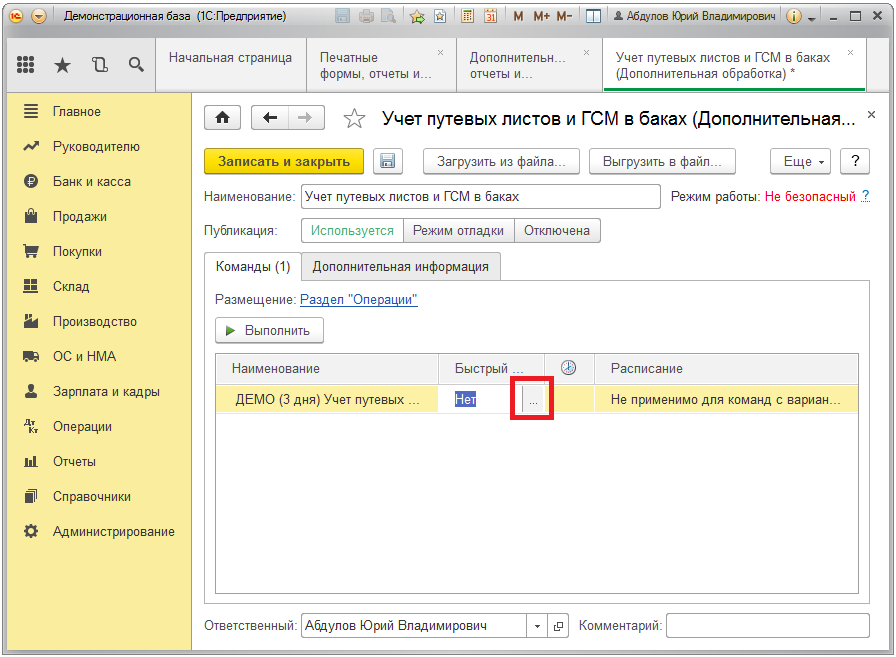Viewport: 896px width, 657px height.
Task: Click the Комментарий input field
Action: click(x=767, y=626)
